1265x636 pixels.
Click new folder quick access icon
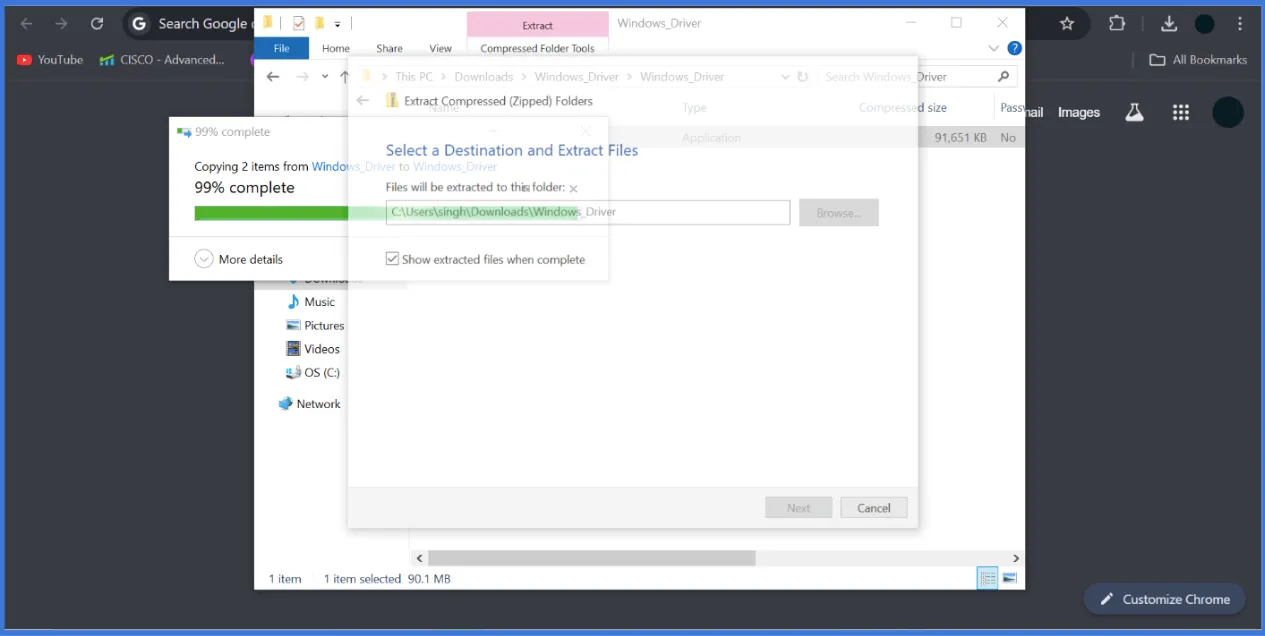[x=319, y=23]
